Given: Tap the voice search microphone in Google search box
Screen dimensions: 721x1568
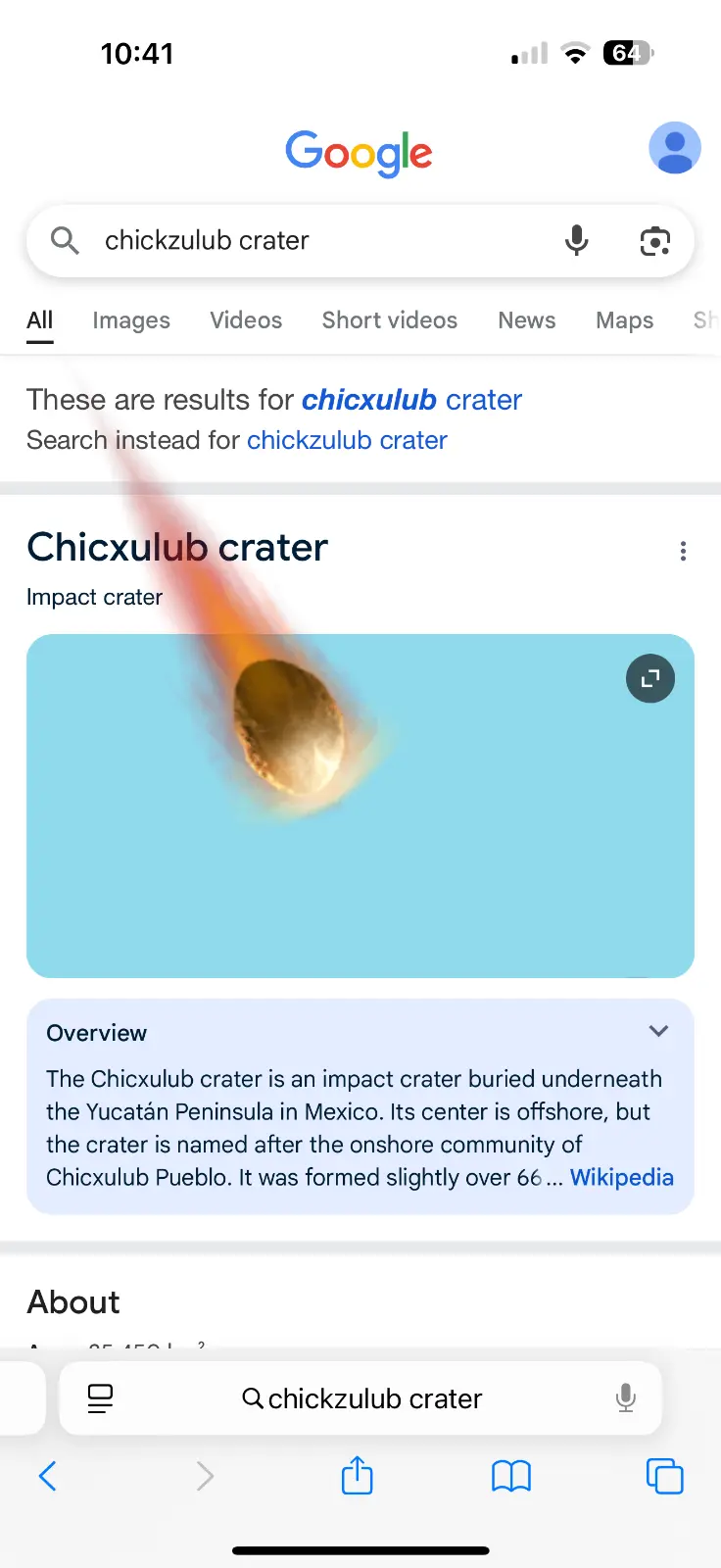Looking at the screenshot, I should 577,240.
